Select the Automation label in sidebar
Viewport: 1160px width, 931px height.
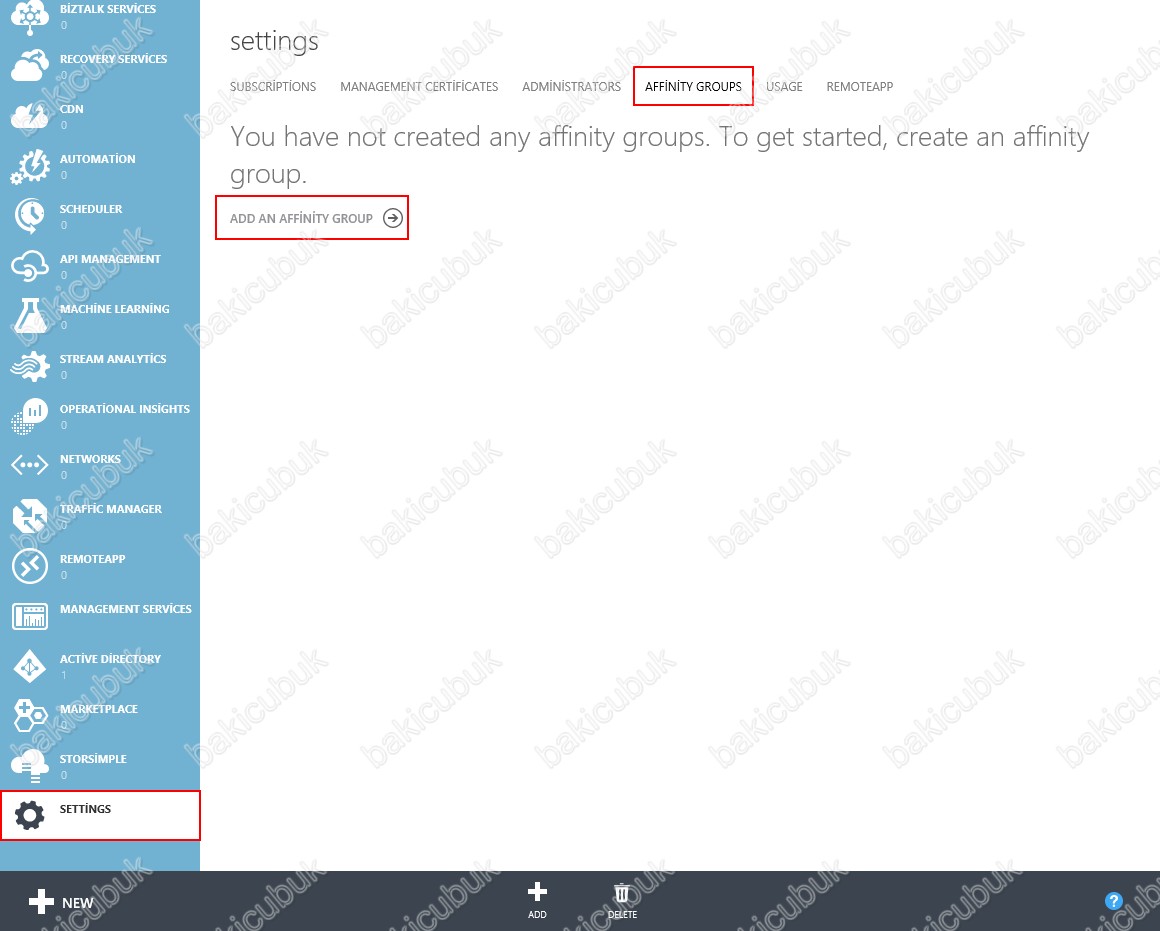(x=98, y=159)
